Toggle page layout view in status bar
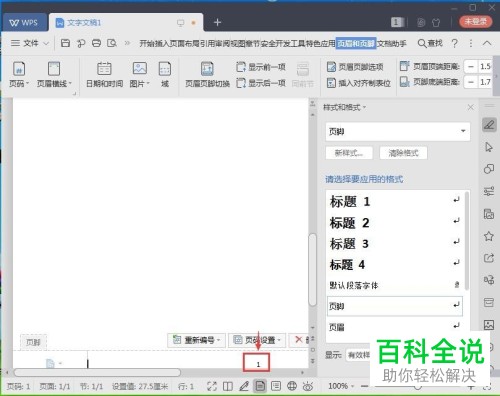This screenshot has height=396, width=500. tap(260, 386)
